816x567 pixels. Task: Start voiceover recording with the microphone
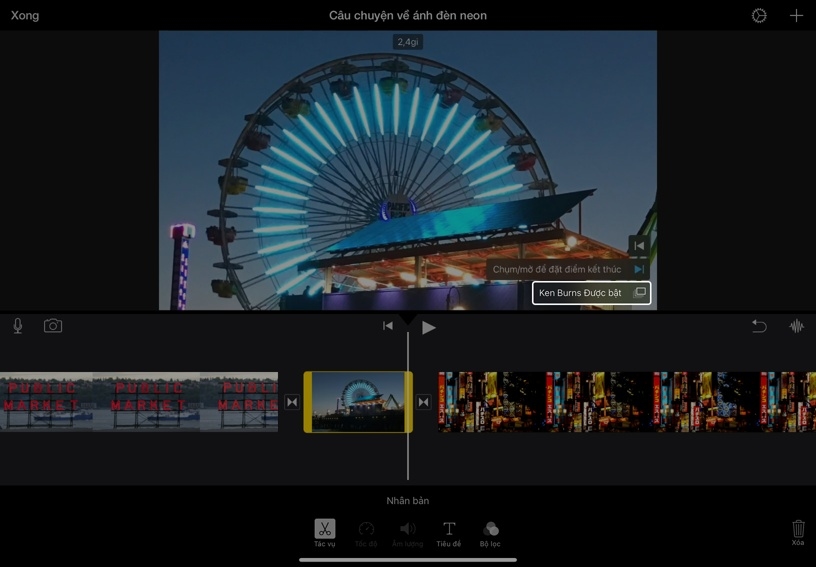(x=18, y=326)
